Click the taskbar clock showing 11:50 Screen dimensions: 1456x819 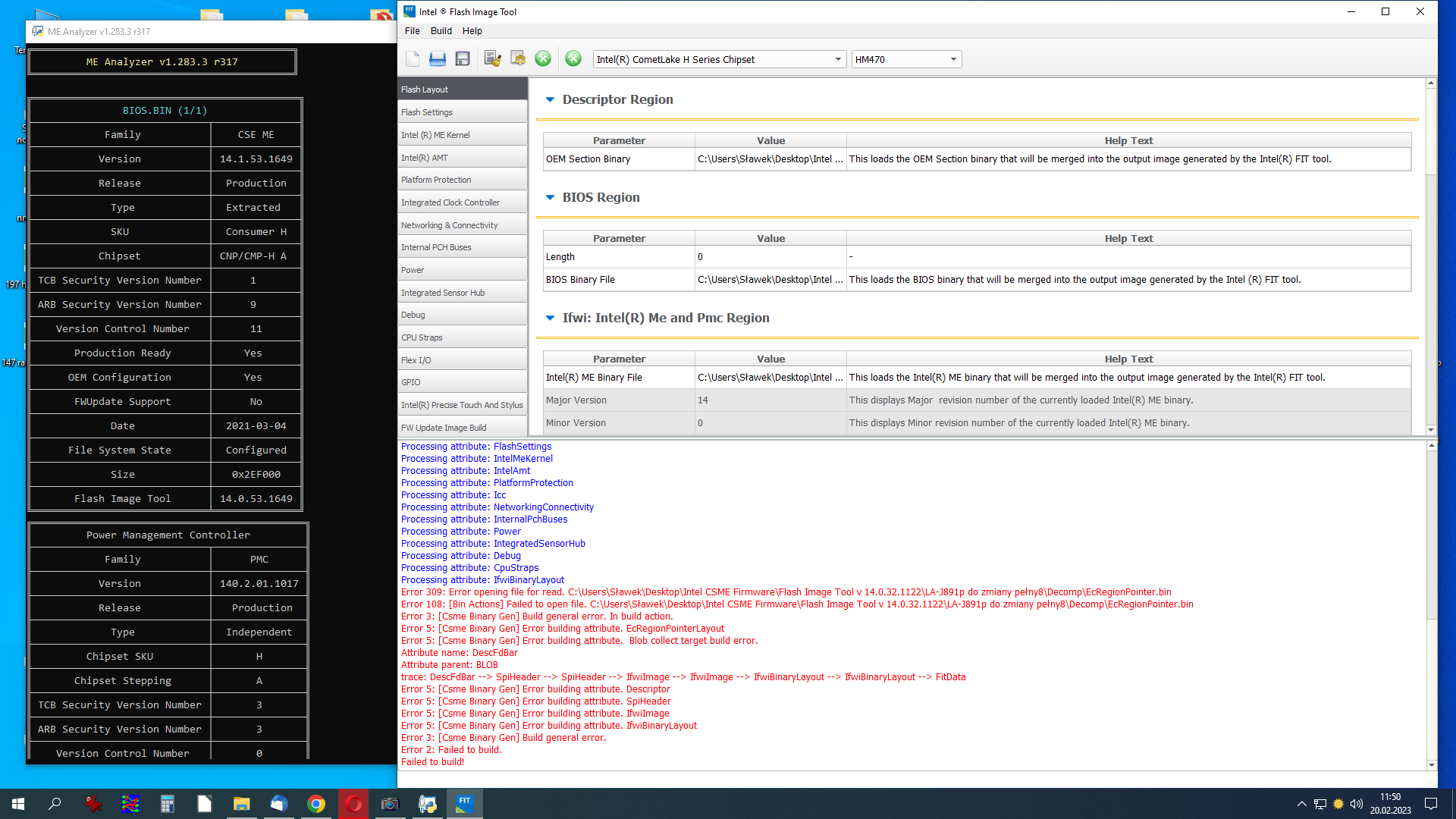coord(1390,804)
